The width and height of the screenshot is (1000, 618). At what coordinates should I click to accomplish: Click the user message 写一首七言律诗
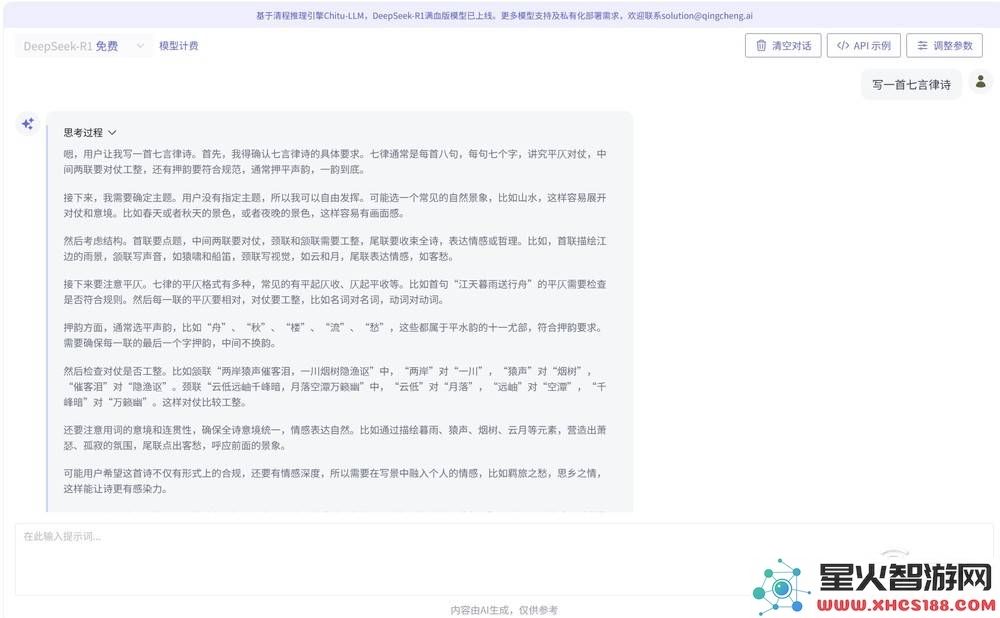pyautogui.click(x=911, y=85)
